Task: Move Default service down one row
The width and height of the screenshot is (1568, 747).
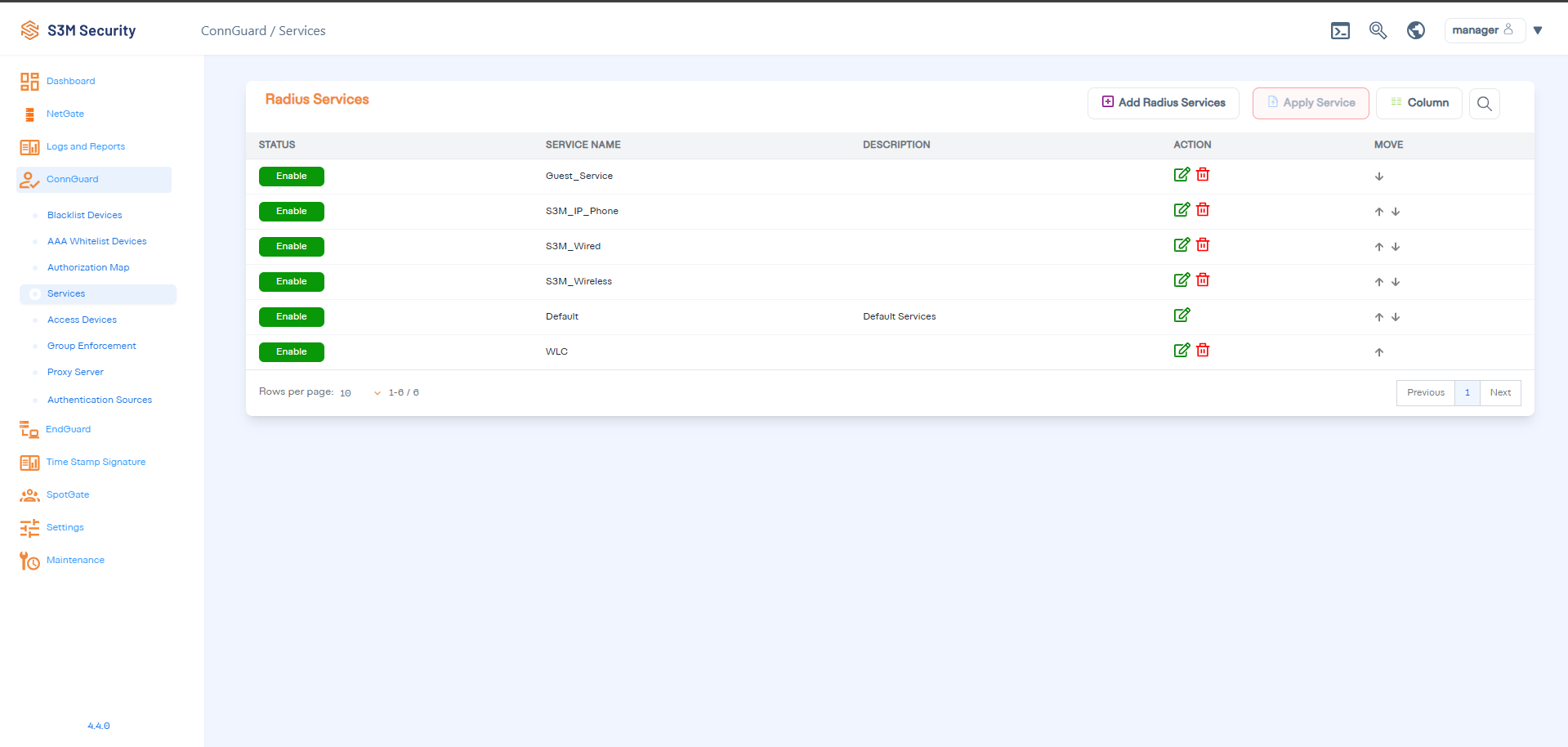Action: click(x=1396, y=317)
